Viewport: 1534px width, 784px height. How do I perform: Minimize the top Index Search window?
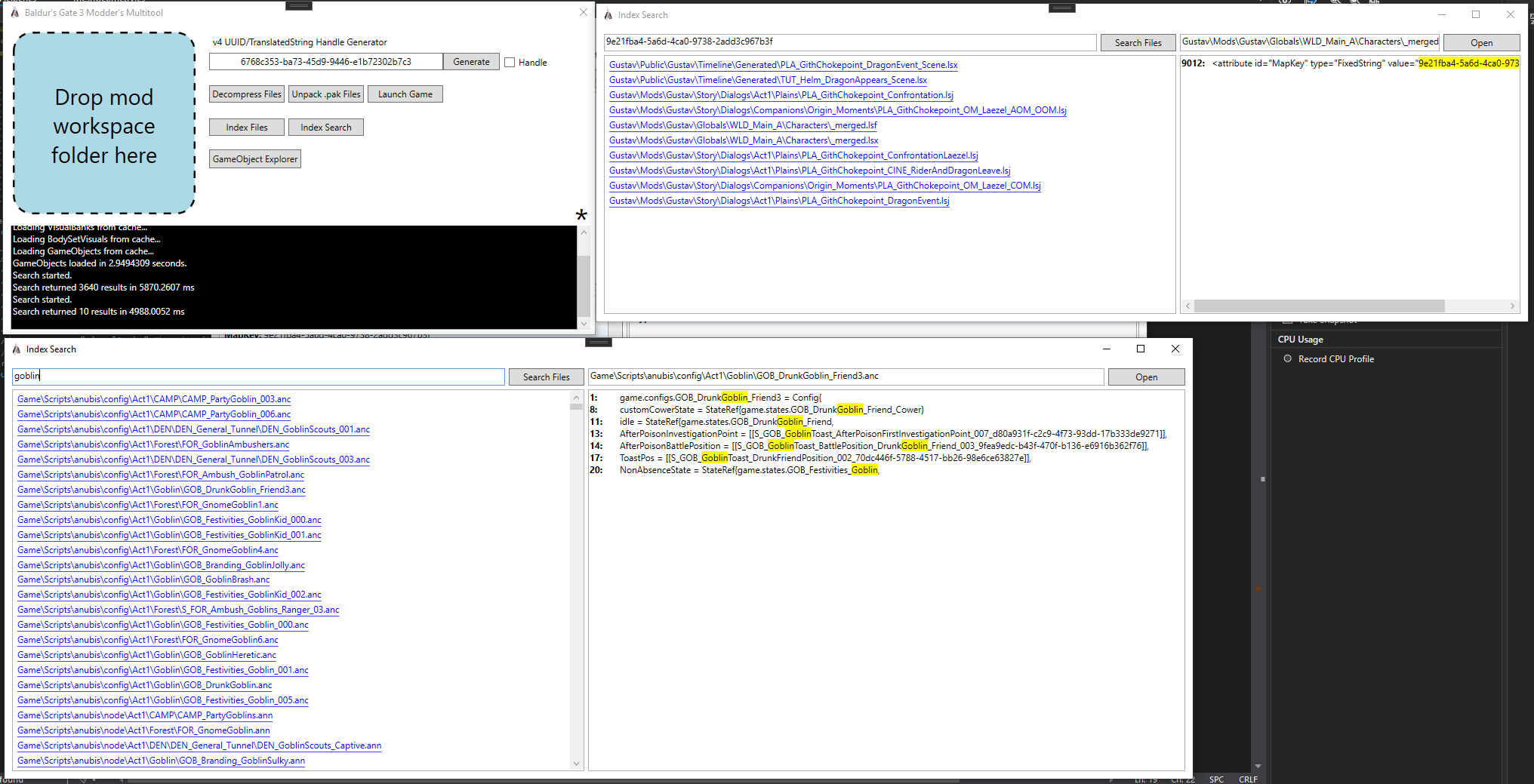(1442, 14)
